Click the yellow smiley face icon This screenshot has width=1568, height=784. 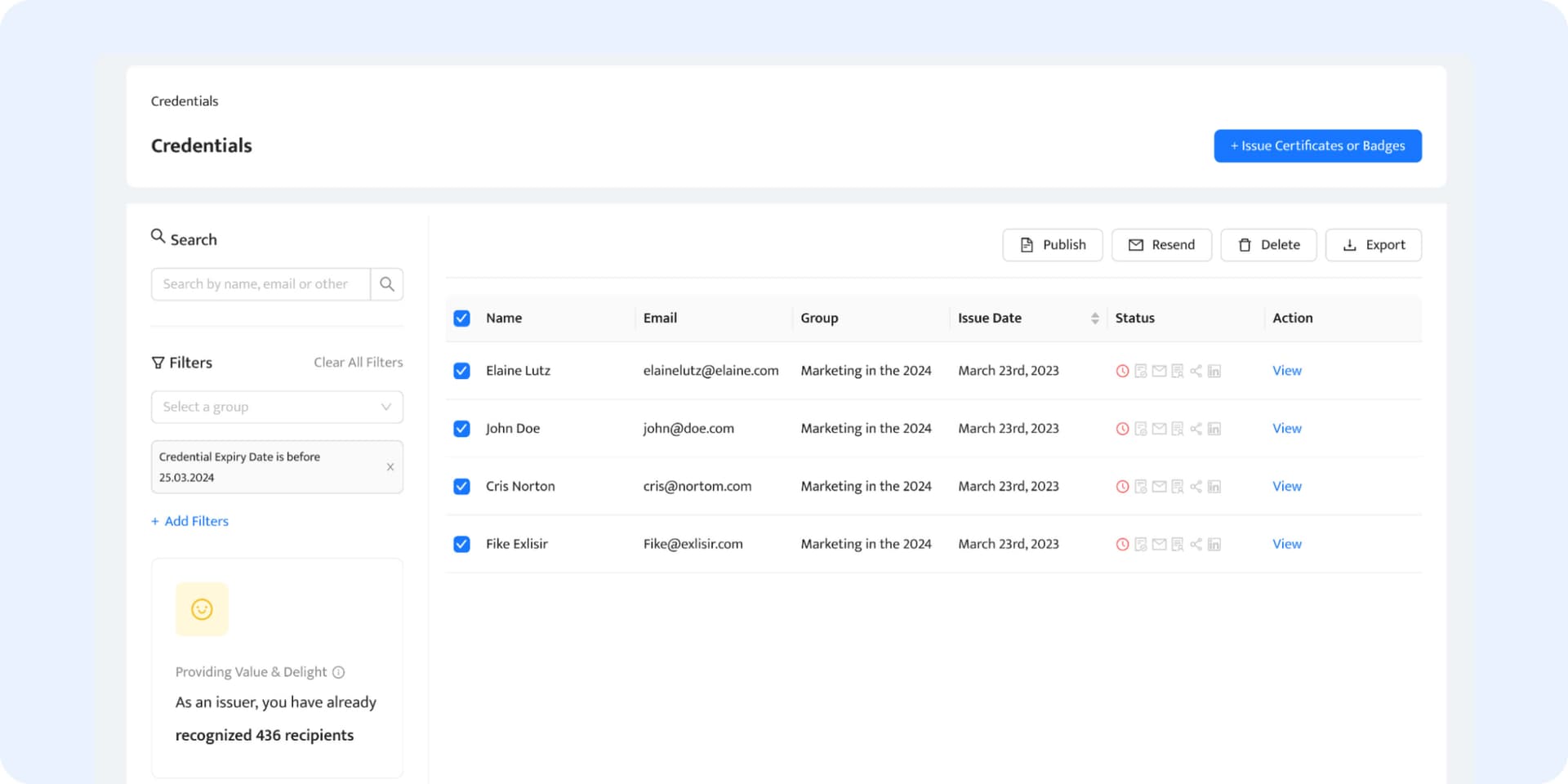pyautogui.click(x=202, y=609)
